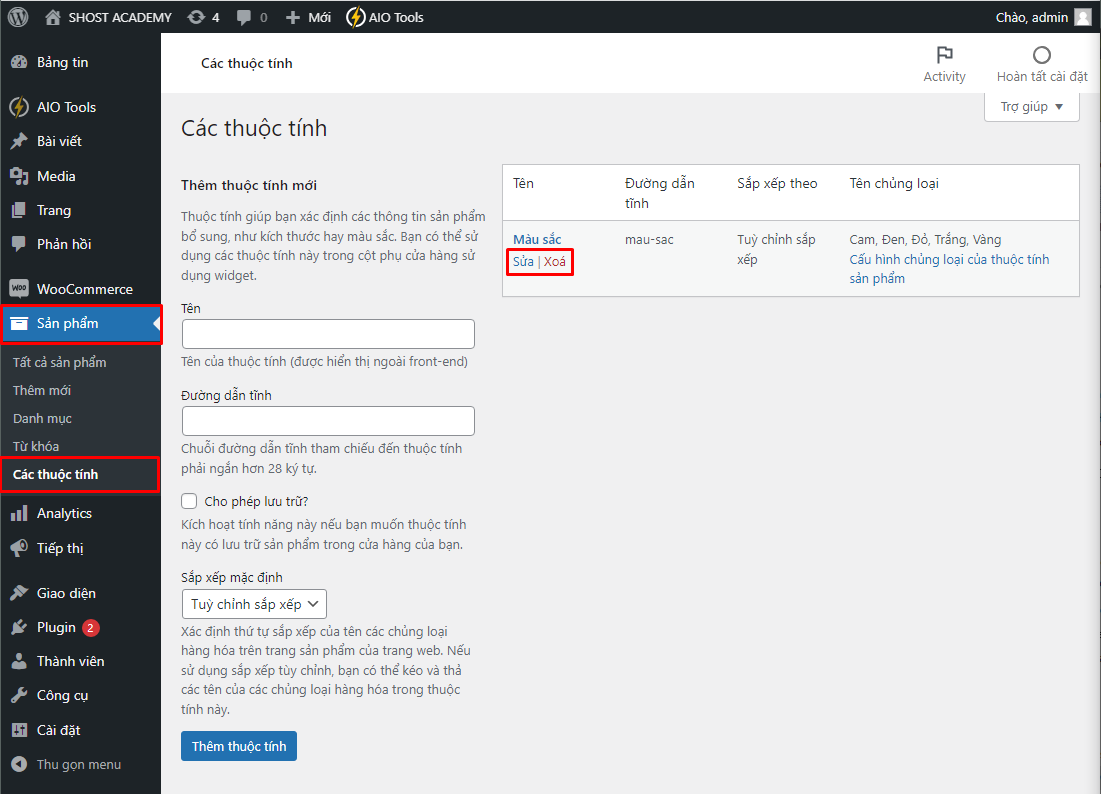1101x794 pixels.
Task: Click the WordPress logo in the admin bar
Action: (x=16, y=17)
